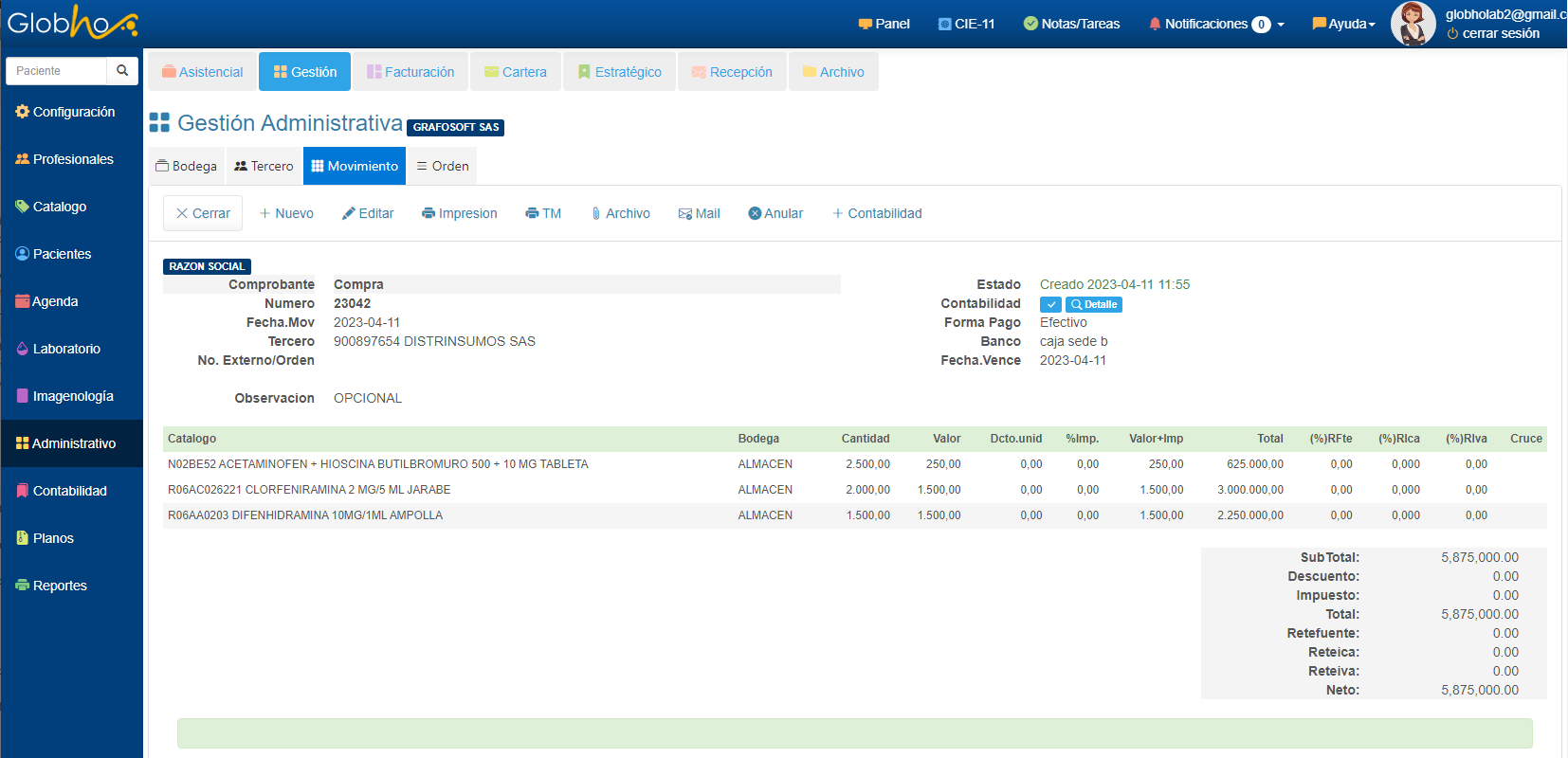Open Laboratorio in the sidebar
The height and width of the screenshot is (758, 1568).
point(66,349)
